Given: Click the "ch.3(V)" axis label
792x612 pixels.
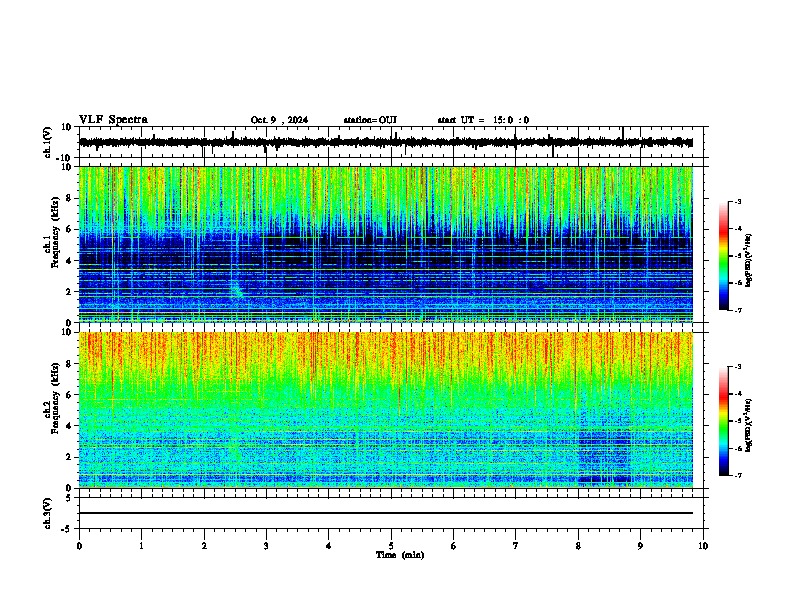Looking at the screenshot, I should 47,513.
